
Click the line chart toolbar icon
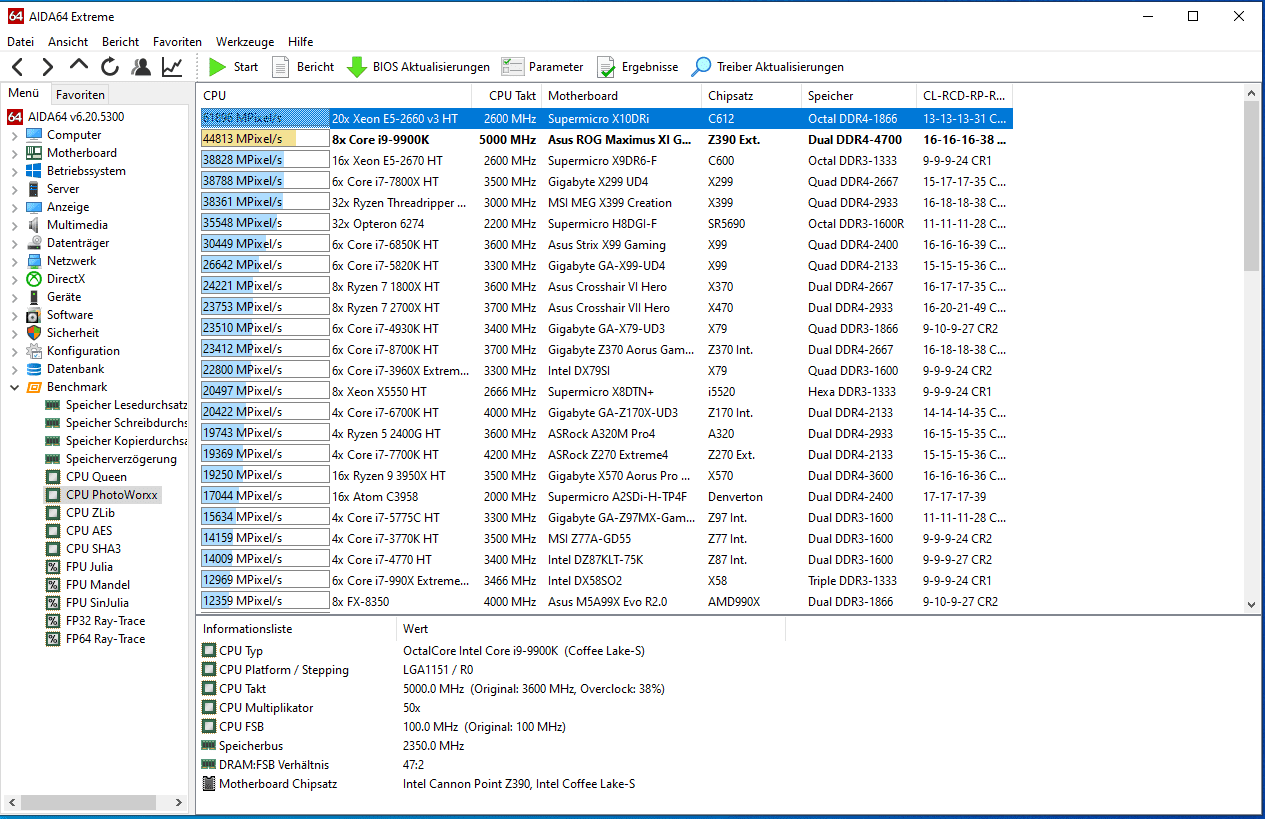pyautogui.click(x=173, y=67)
